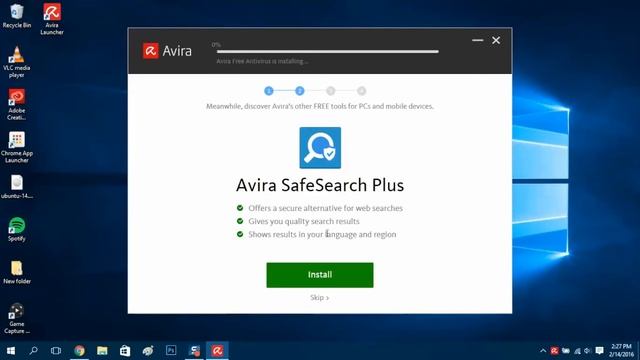Select the ubuntu-14 file on desktop
Image resolution: width=640 pixels, height=360 pixels.
coord(17,187)
